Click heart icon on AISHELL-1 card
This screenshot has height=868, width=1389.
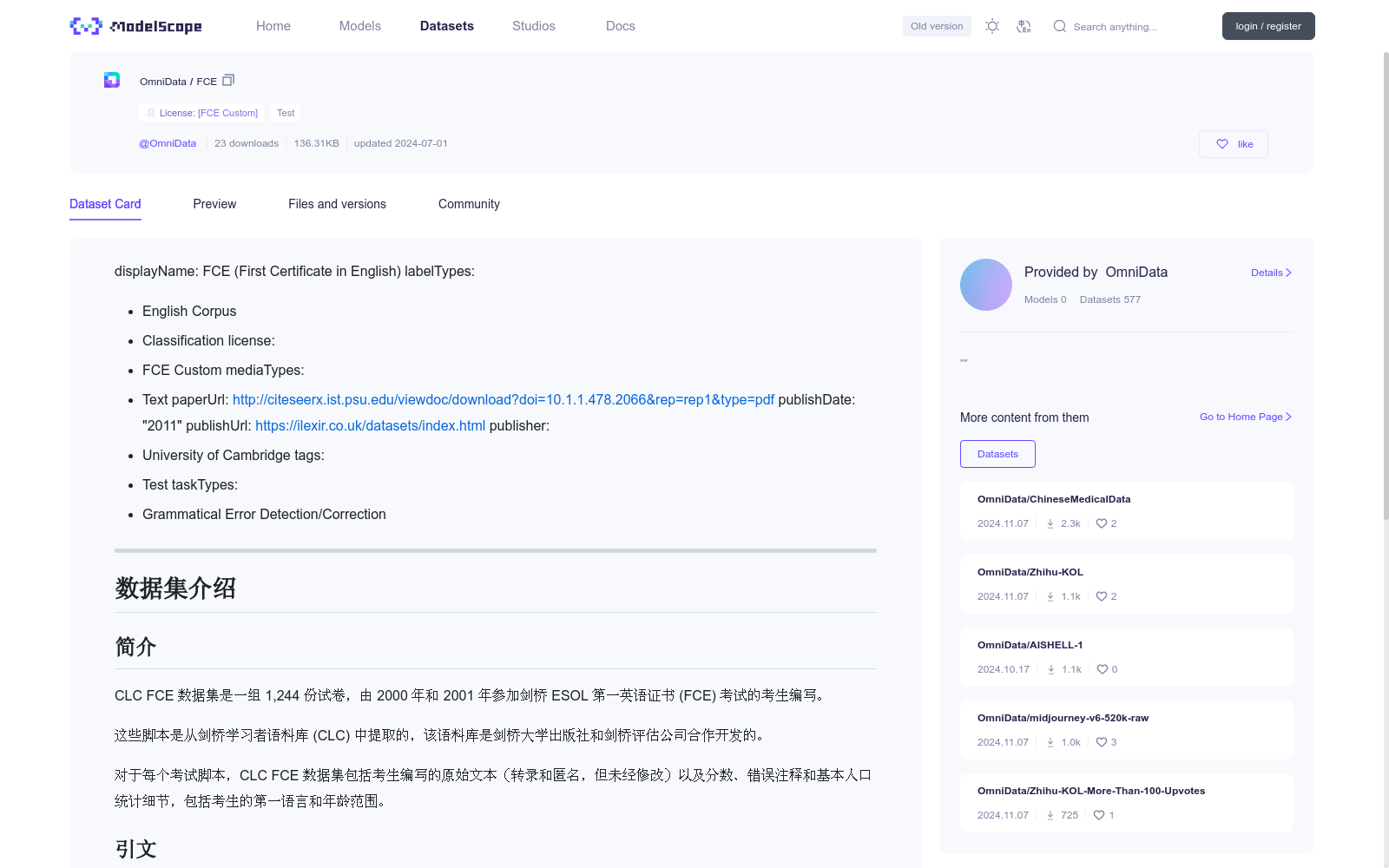pyautogui.click(x=1103, y=669)
